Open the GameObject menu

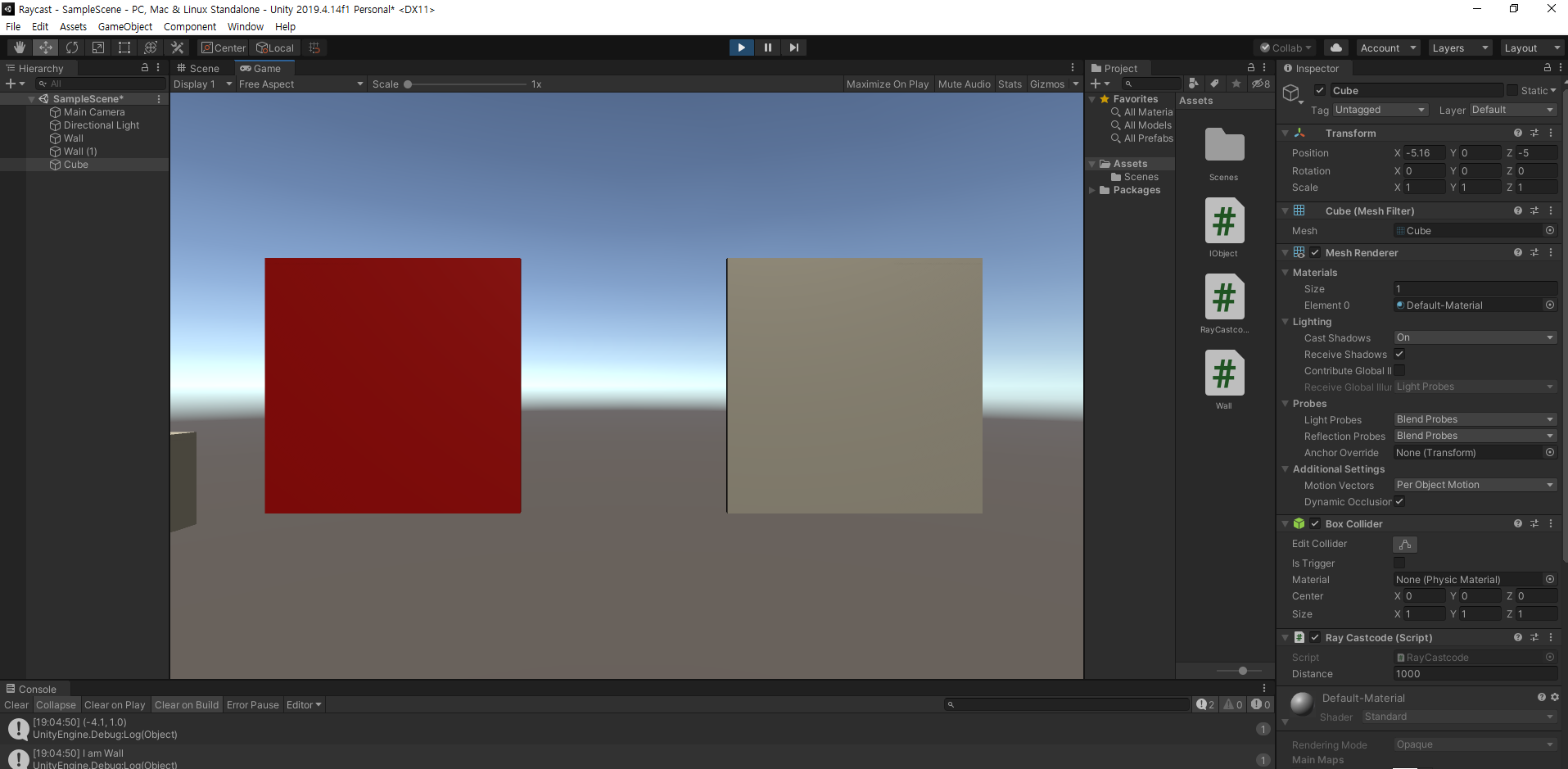click(x=124, y=26)
